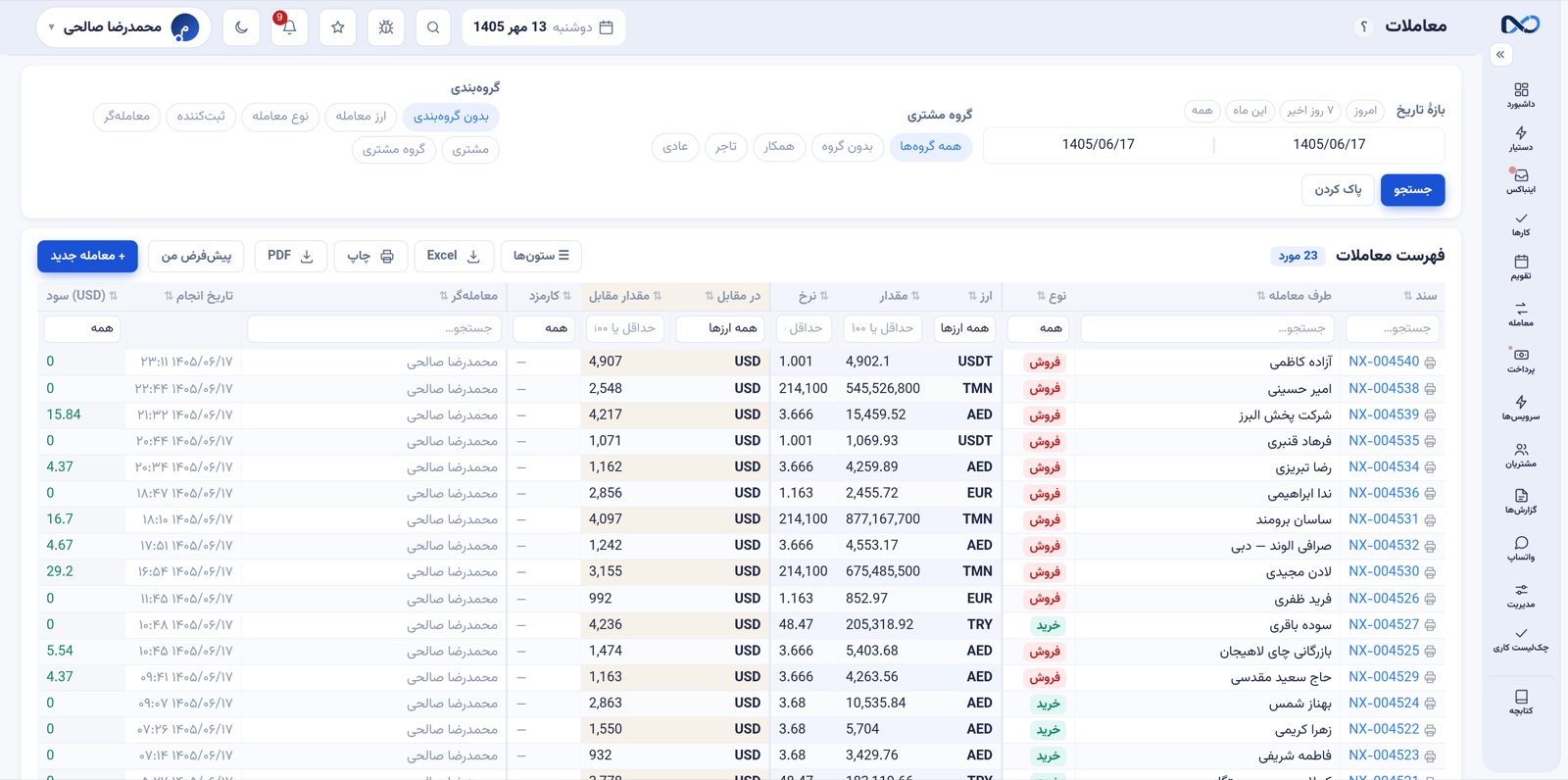The image size is (1568, 780).
Task: Group by نوع معامله
Action: (280, 117)
